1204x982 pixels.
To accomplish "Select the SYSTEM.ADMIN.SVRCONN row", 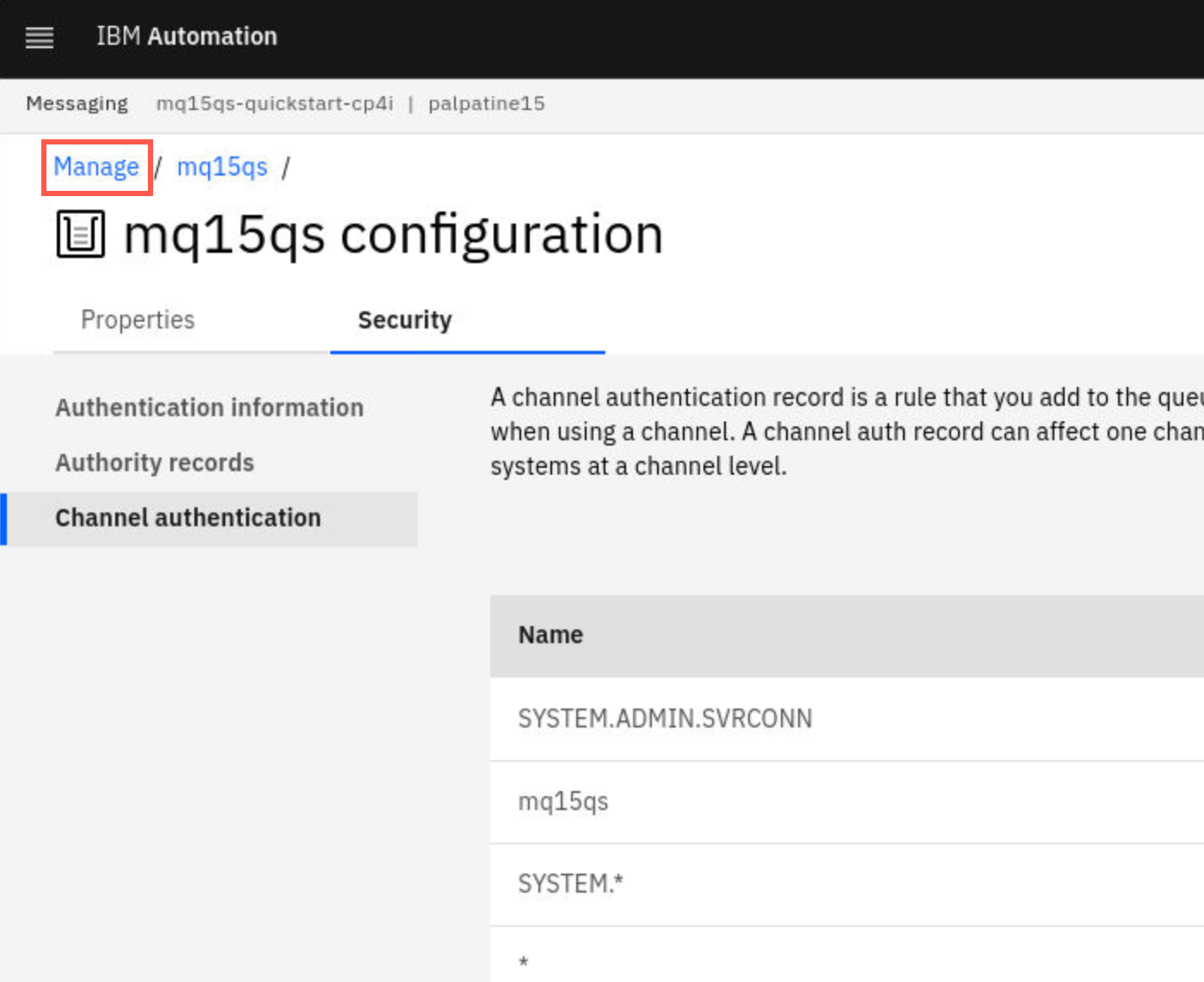I will pyautogui.click(x=847, y=719).
